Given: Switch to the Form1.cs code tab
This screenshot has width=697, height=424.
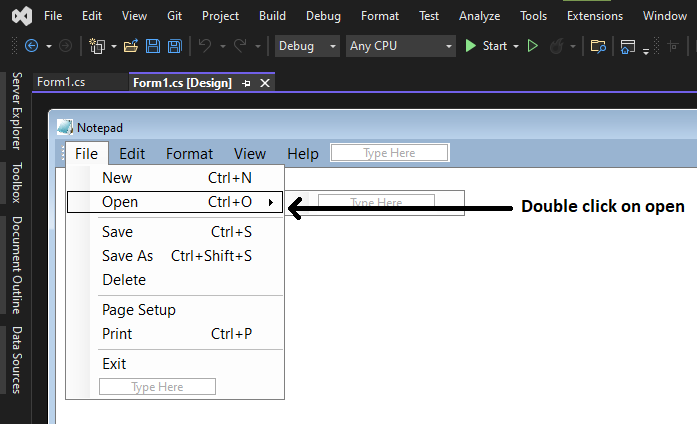Looking at the screenshot, I should click(x=61, y=82).
